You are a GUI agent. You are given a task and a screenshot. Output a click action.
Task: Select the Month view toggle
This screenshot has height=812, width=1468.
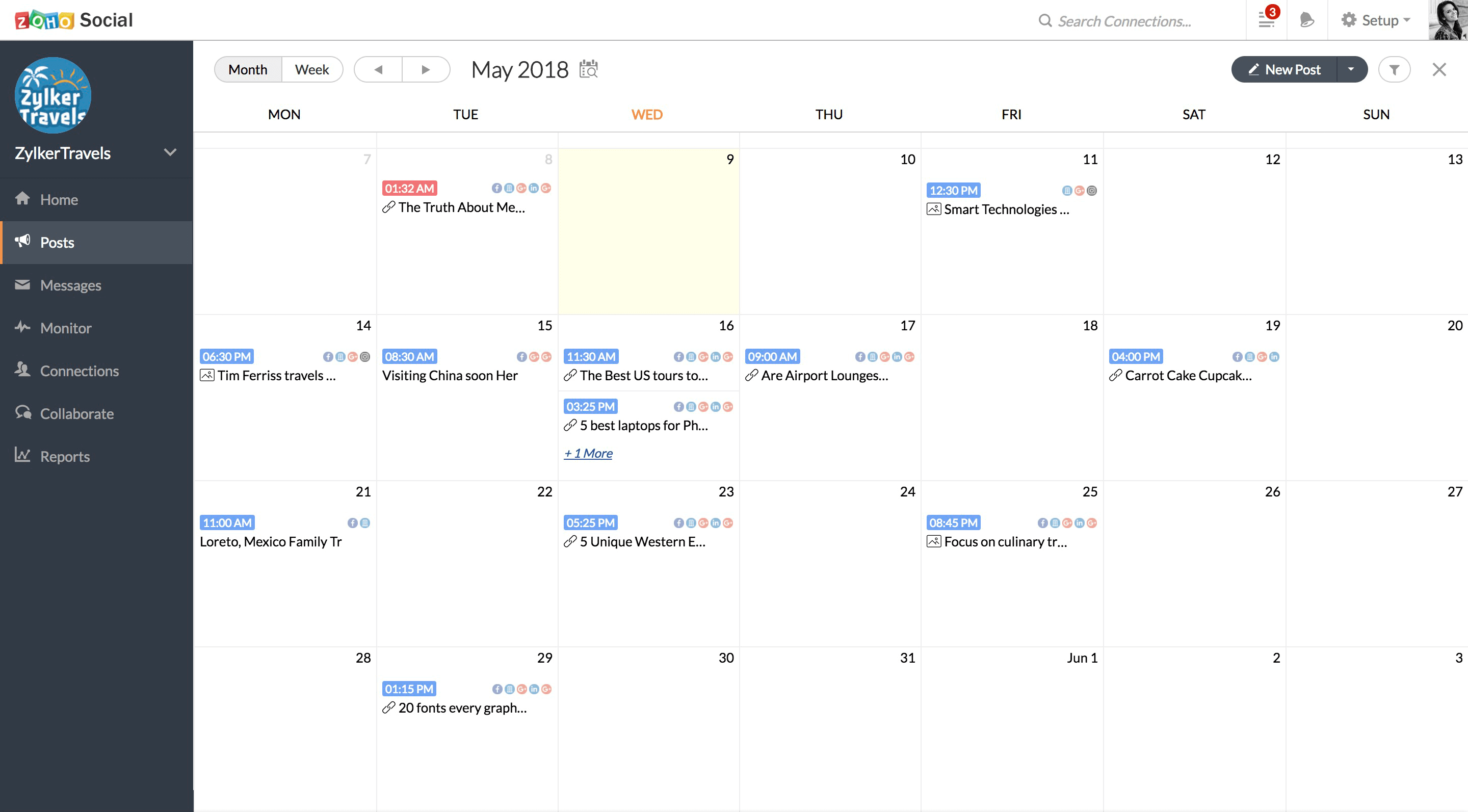coord(248,69)
